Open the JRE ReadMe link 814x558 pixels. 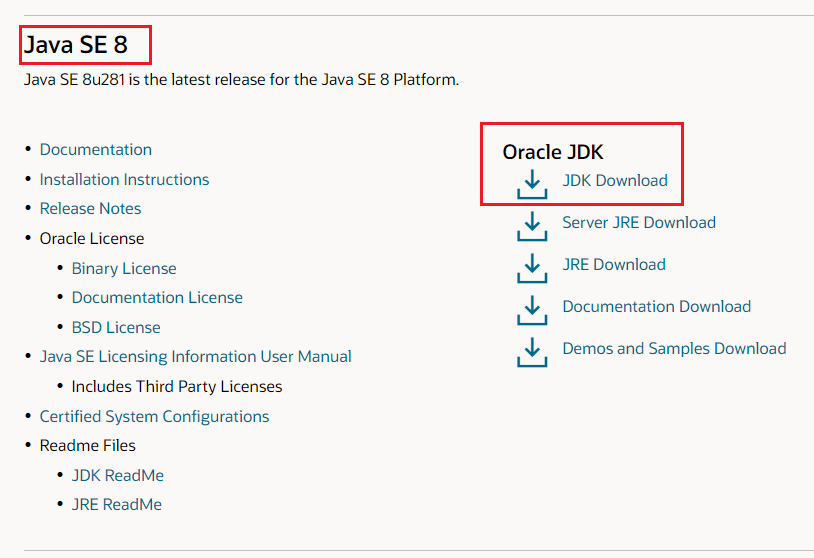point(117,505)
